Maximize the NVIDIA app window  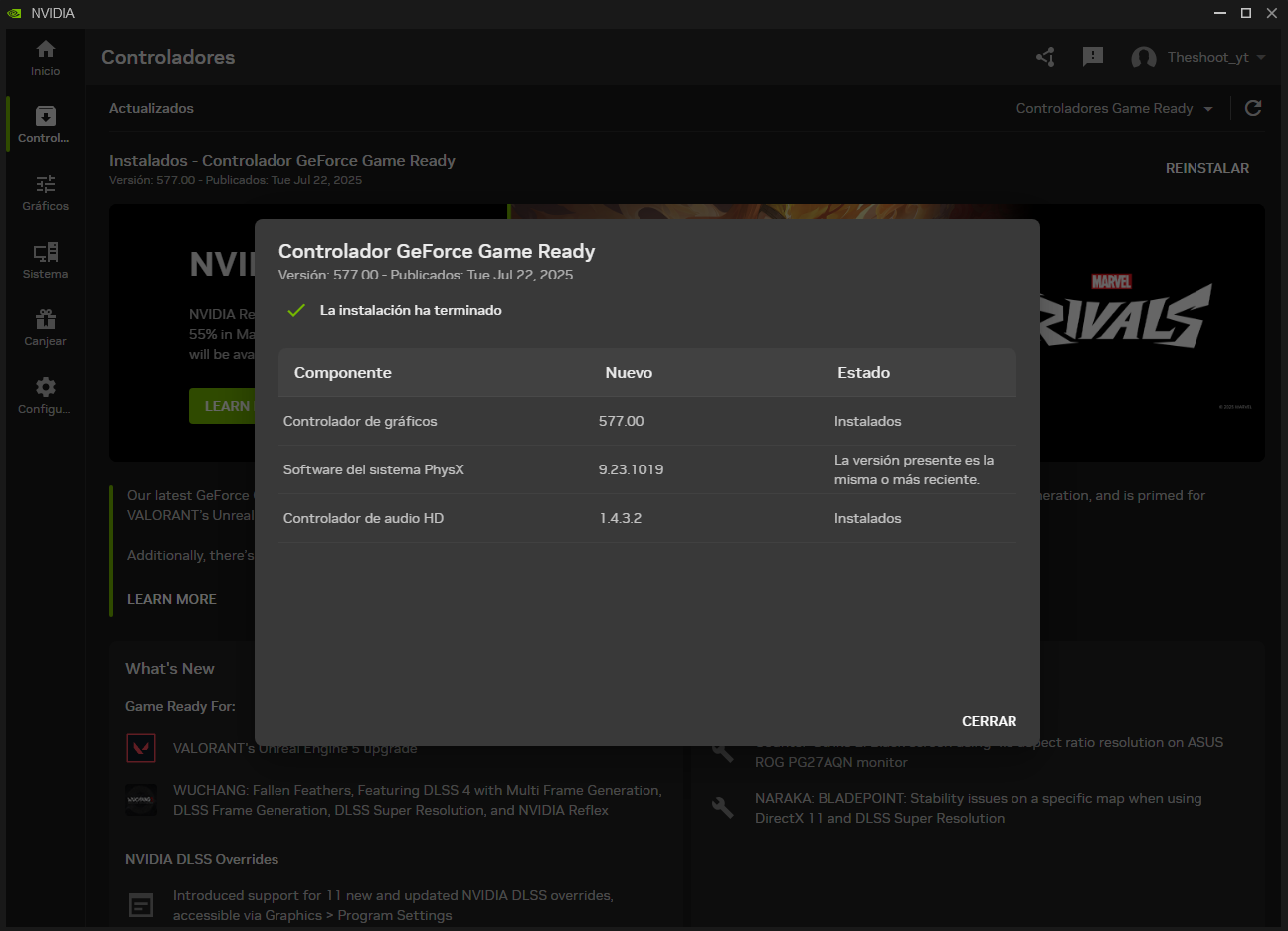point(1246,13)
